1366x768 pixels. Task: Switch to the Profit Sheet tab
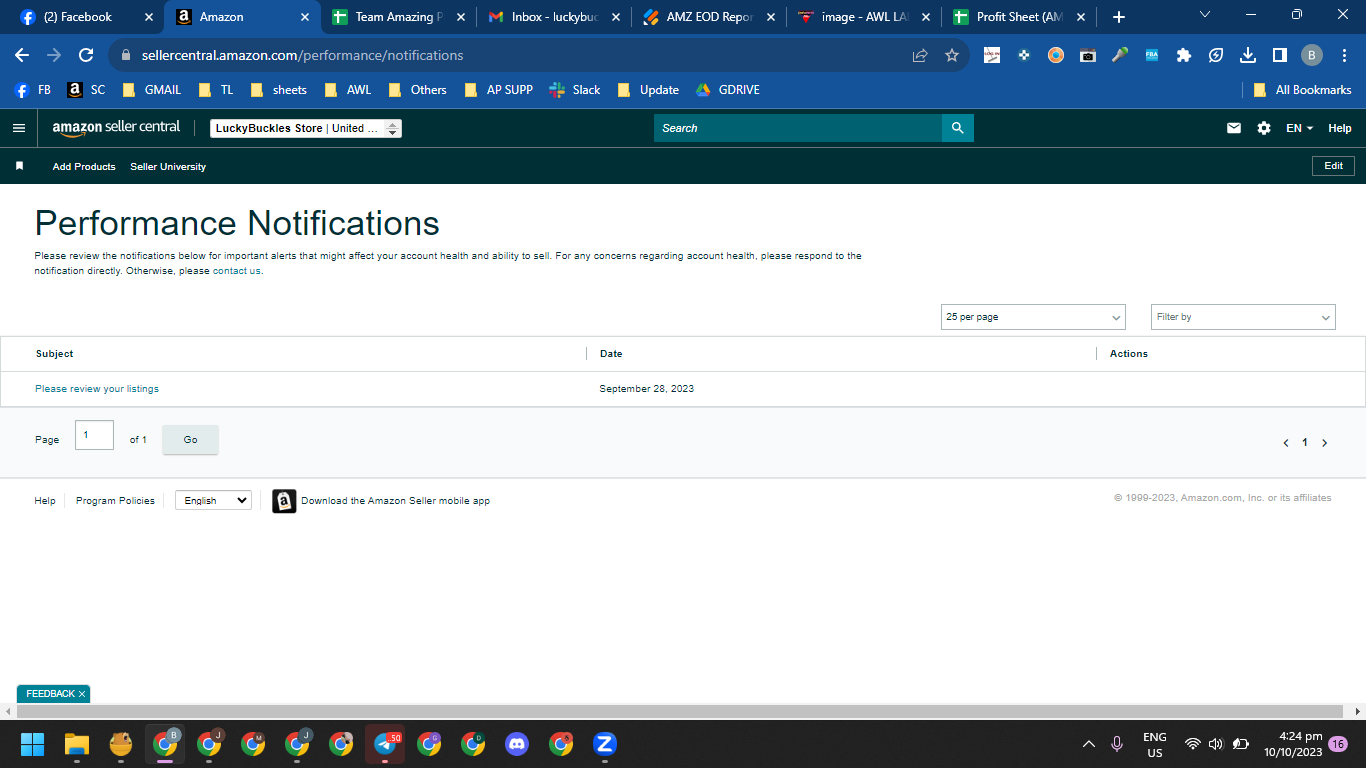(x=1020, y=17)
